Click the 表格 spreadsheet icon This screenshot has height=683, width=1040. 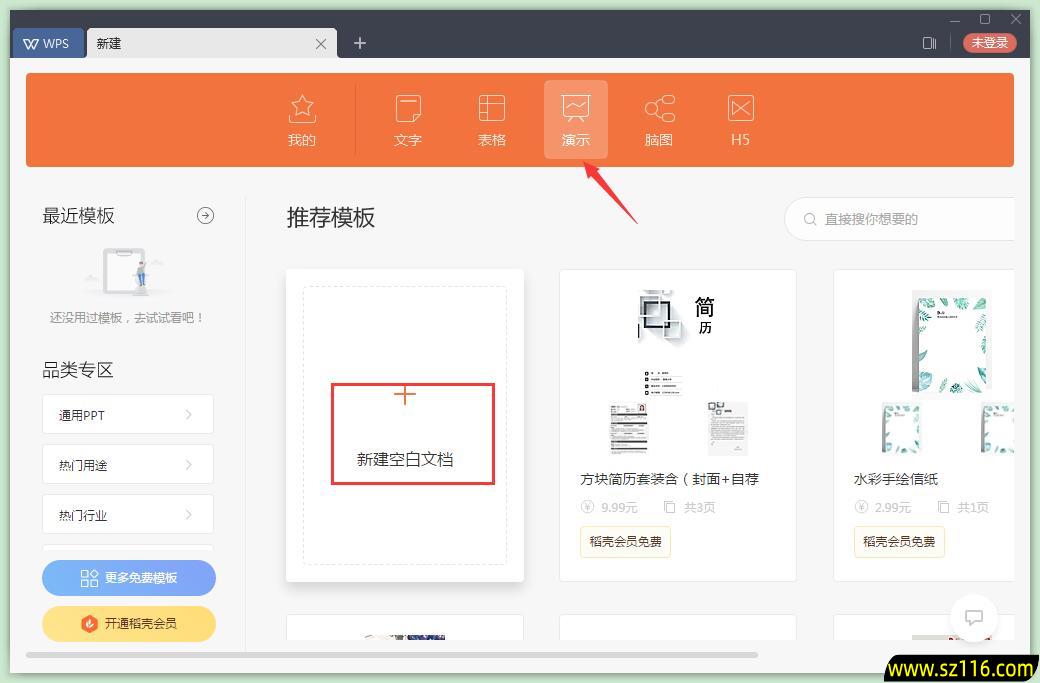click(x=491, y=119)
